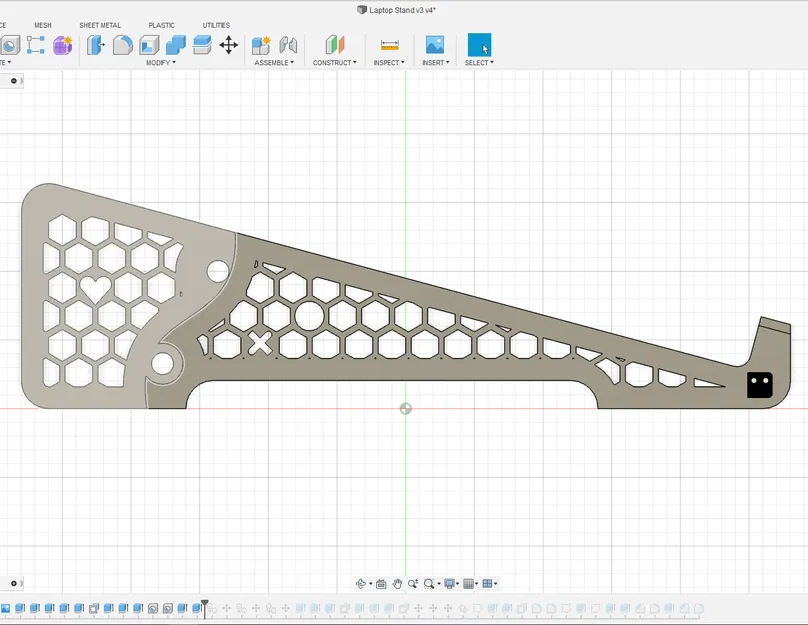Click the first timeline canvas image feature

(x=5, y=609)
